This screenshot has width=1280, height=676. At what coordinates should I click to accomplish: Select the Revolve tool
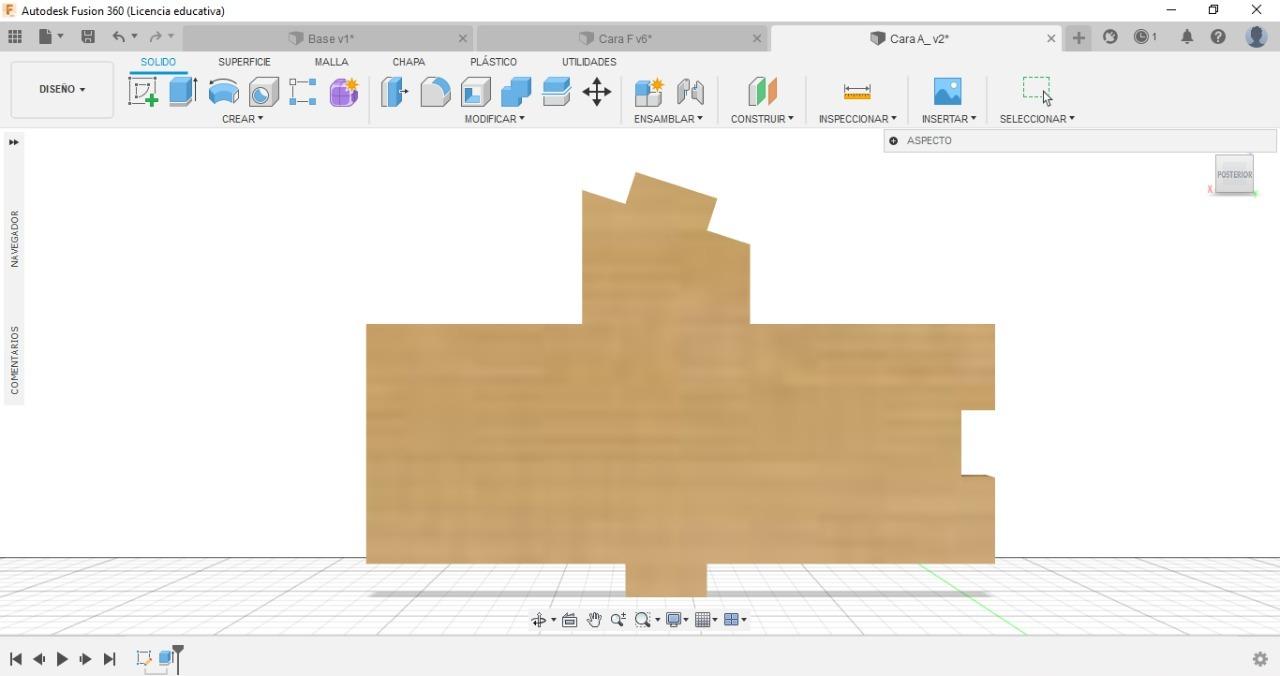(x=223, y=92)
